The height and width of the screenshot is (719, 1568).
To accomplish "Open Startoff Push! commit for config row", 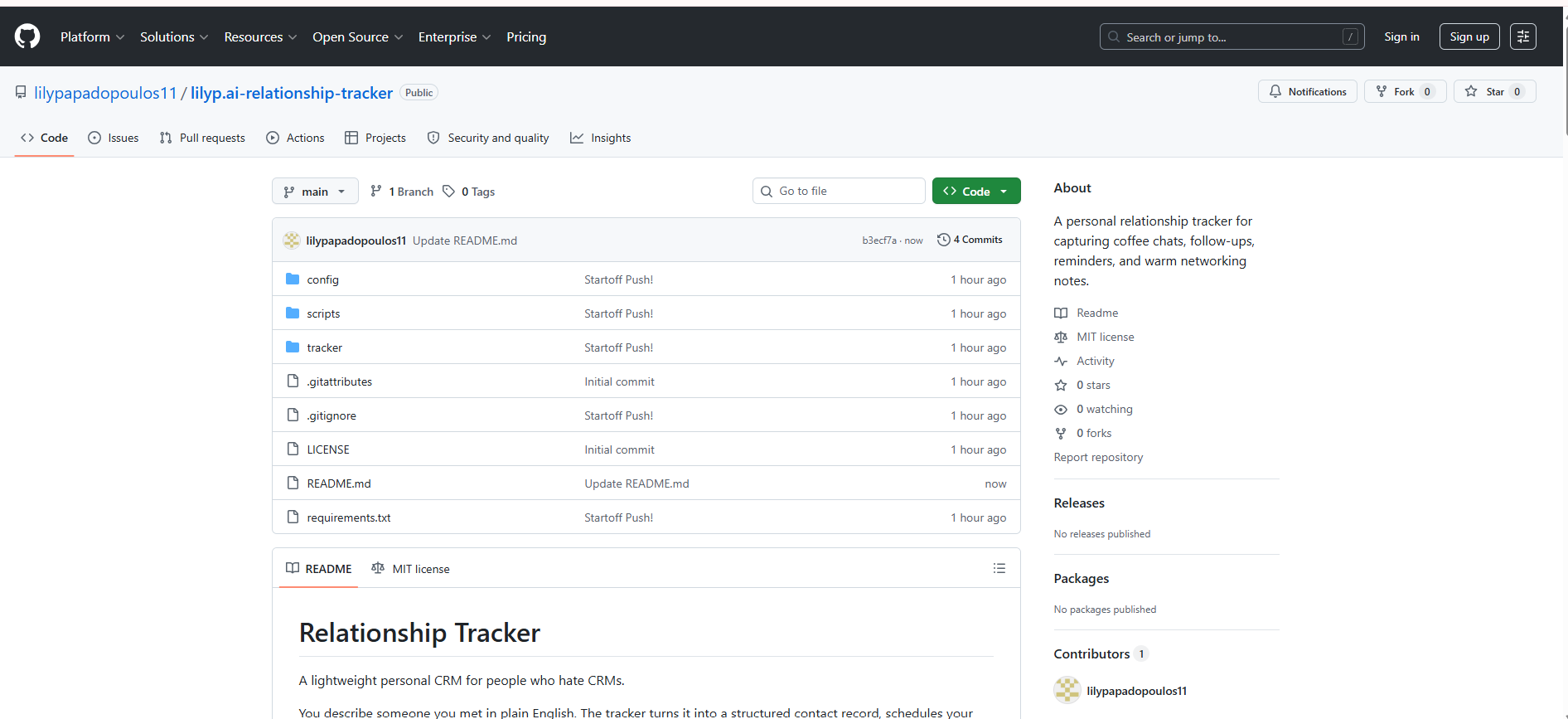I will click(x=619, y=279).
